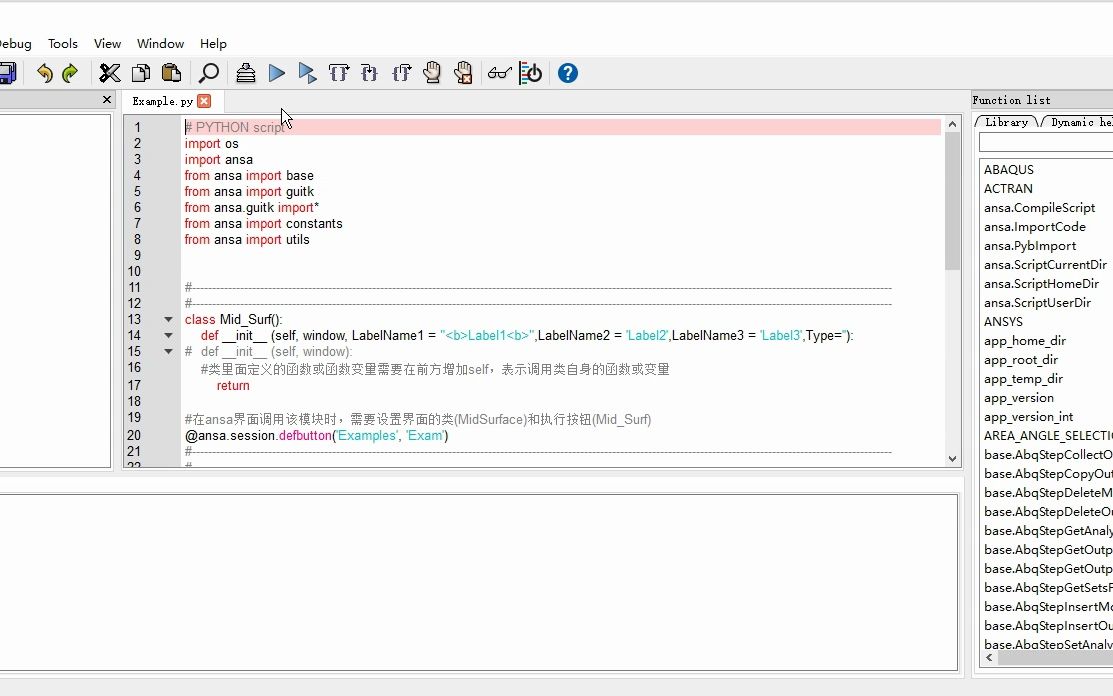The height and width of the screenshot is (696, 1113).
Task: Select app_version_int in function list
Action: pyautogui.click(x=1028, y=417)
